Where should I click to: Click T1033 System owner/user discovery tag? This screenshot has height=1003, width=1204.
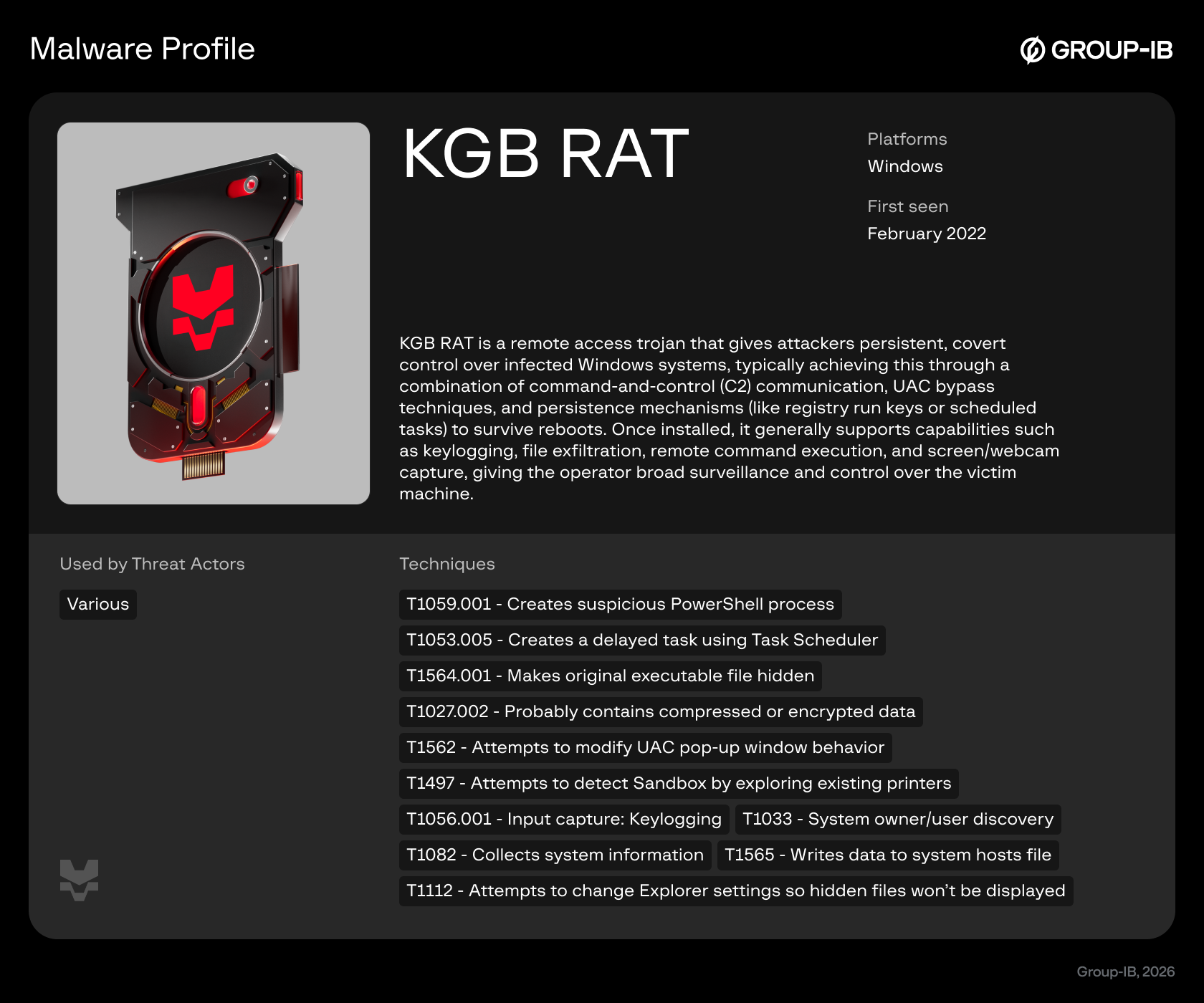898,819
